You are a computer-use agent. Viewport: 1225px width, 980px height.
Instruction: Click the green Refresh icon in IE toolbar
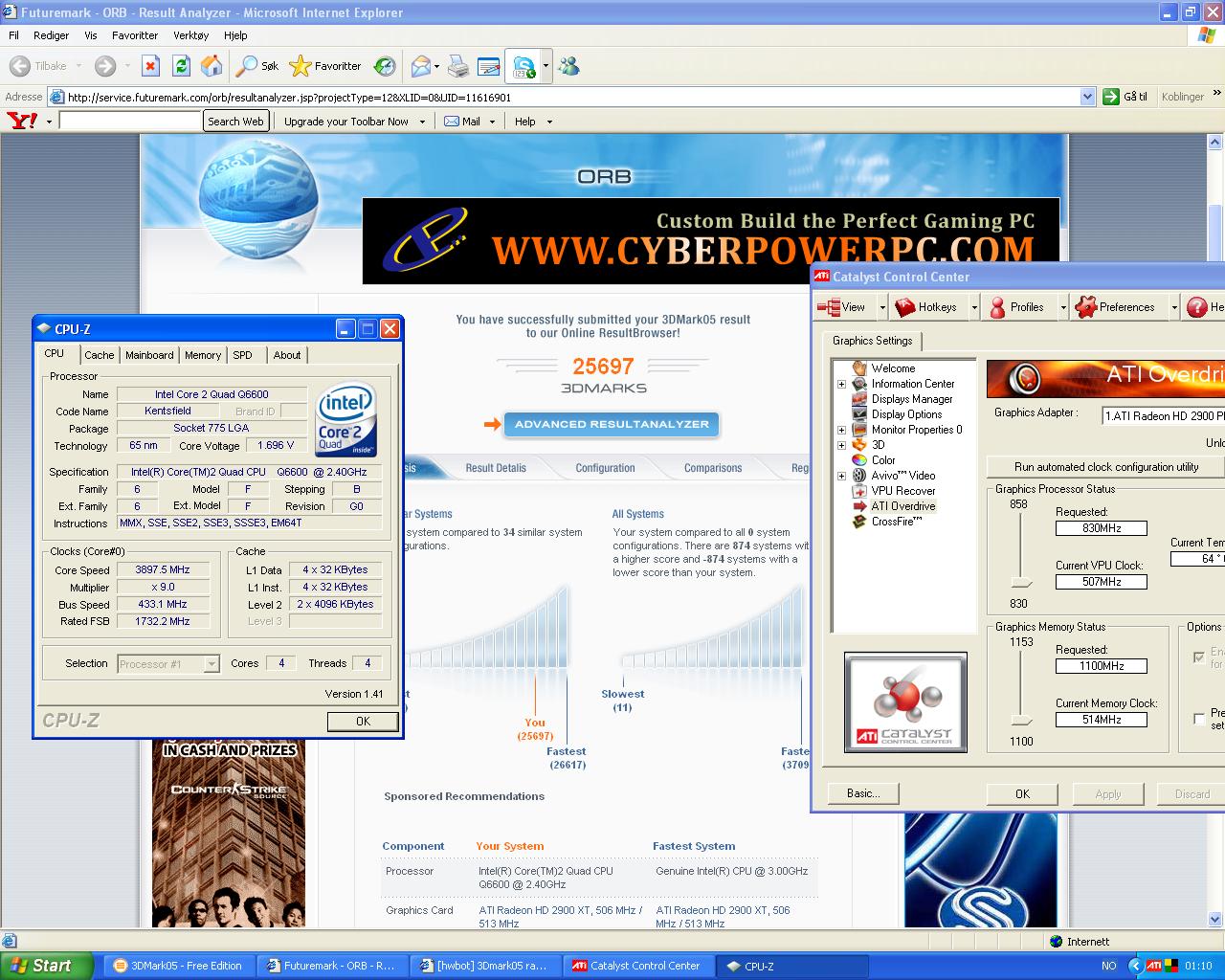181,66
